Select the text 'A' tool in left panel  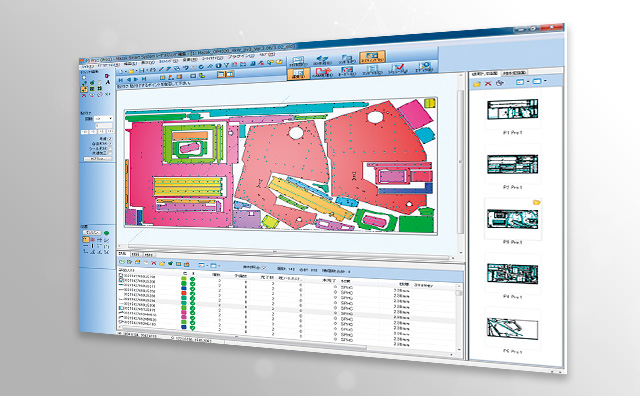tap(108, 82)
